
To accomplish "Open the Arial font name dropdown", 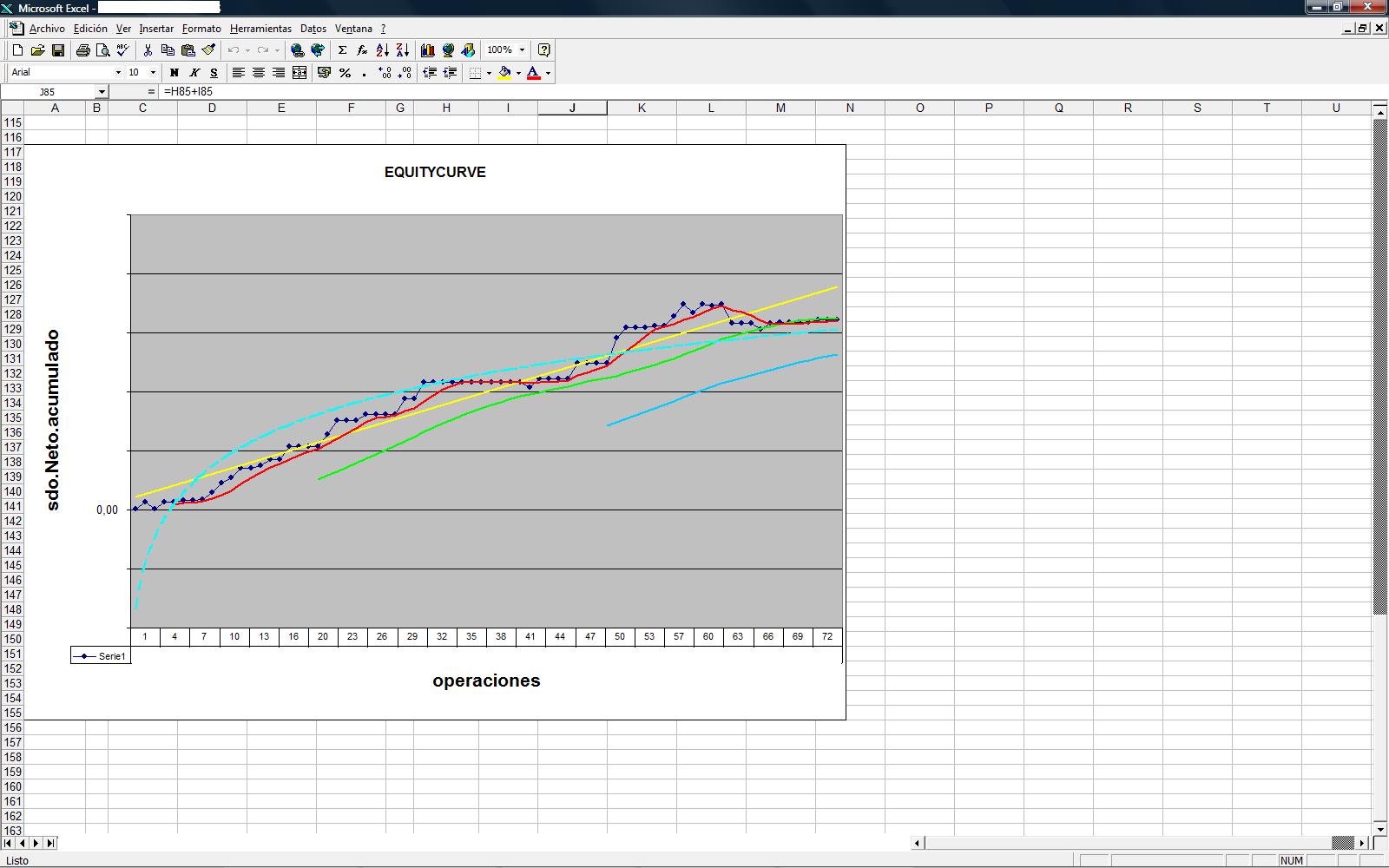I will click(x=118, y=73).
